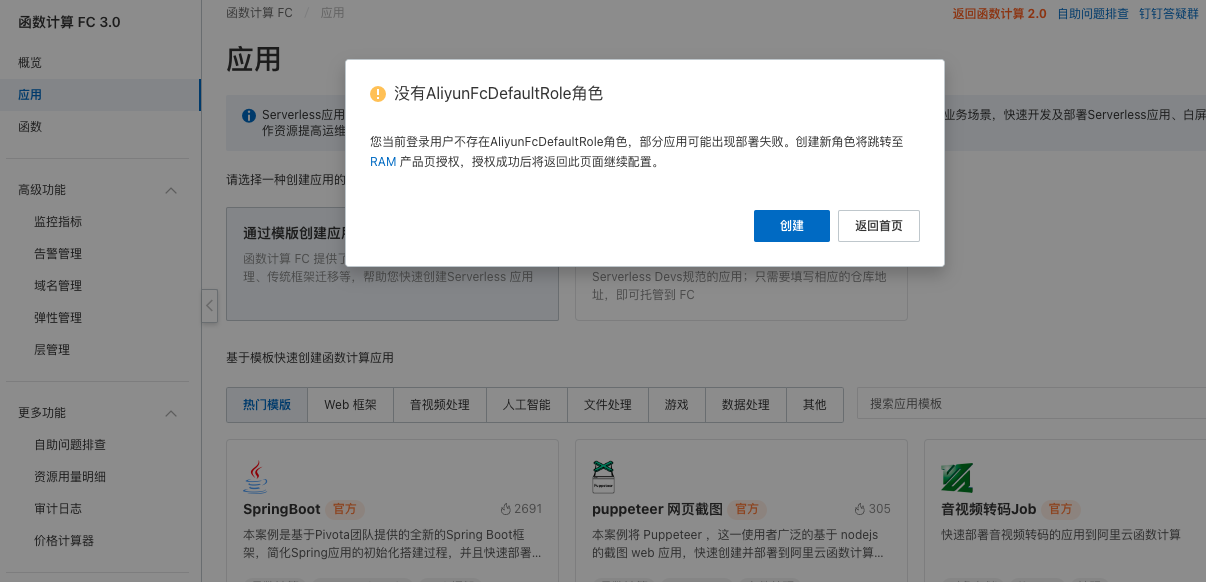Select the 热门模版 tab
This screenshot has width=1206, height=582.
pyautogui.click(x=267, y=405)
